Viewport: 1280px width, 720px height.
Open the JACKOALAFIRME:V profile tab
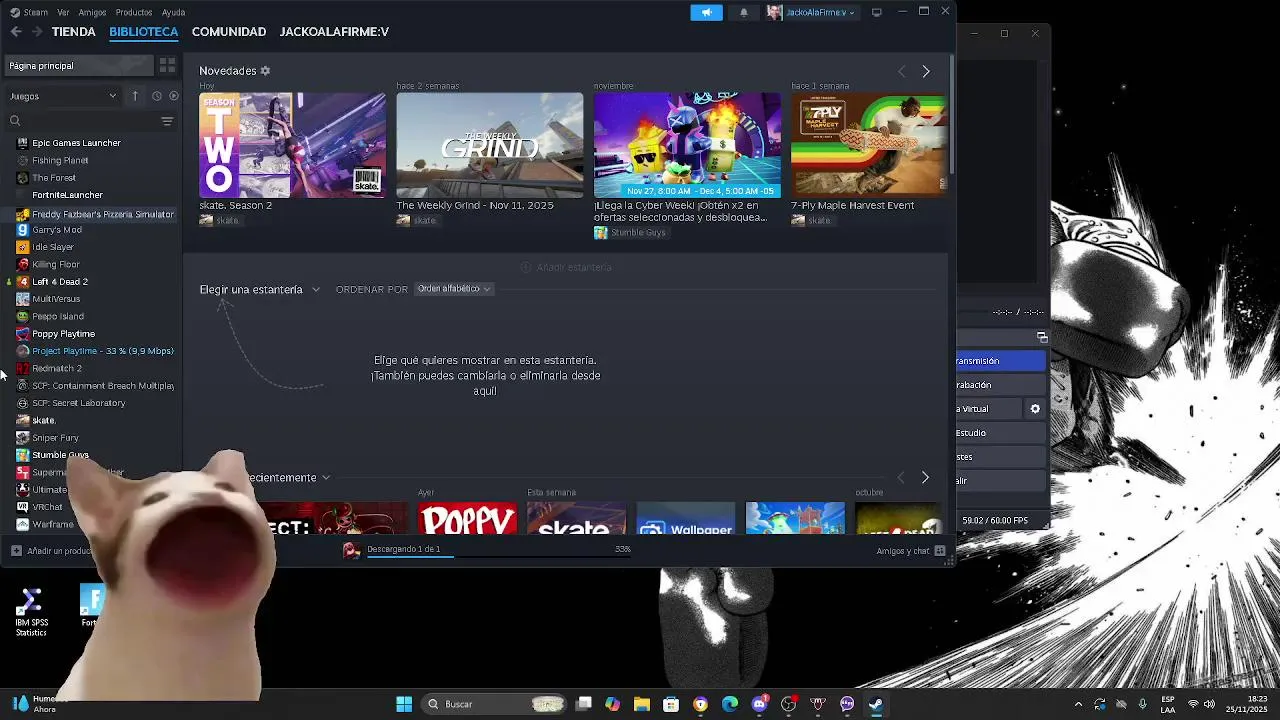[x=334, y=32]
